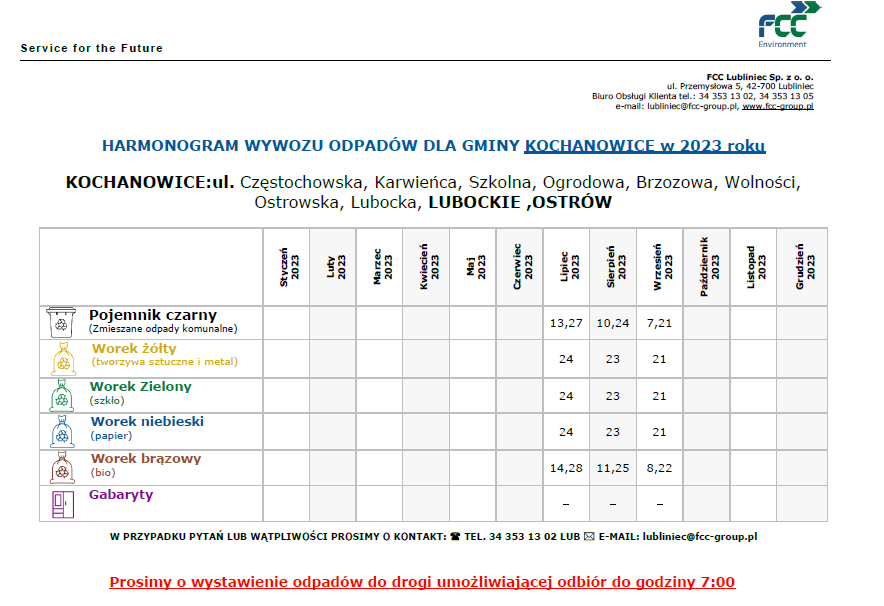Click the blue paper sack icon
Screen dimensions: 884x606
pos(61,431)
